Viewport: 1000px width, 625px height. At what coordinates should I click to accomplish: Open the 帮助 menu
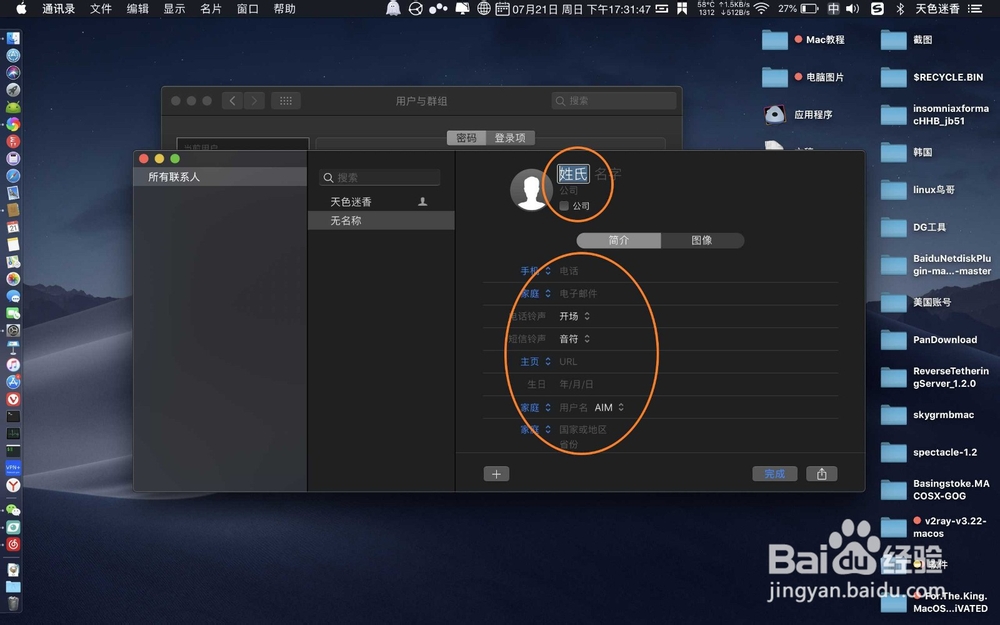(284, 9)
